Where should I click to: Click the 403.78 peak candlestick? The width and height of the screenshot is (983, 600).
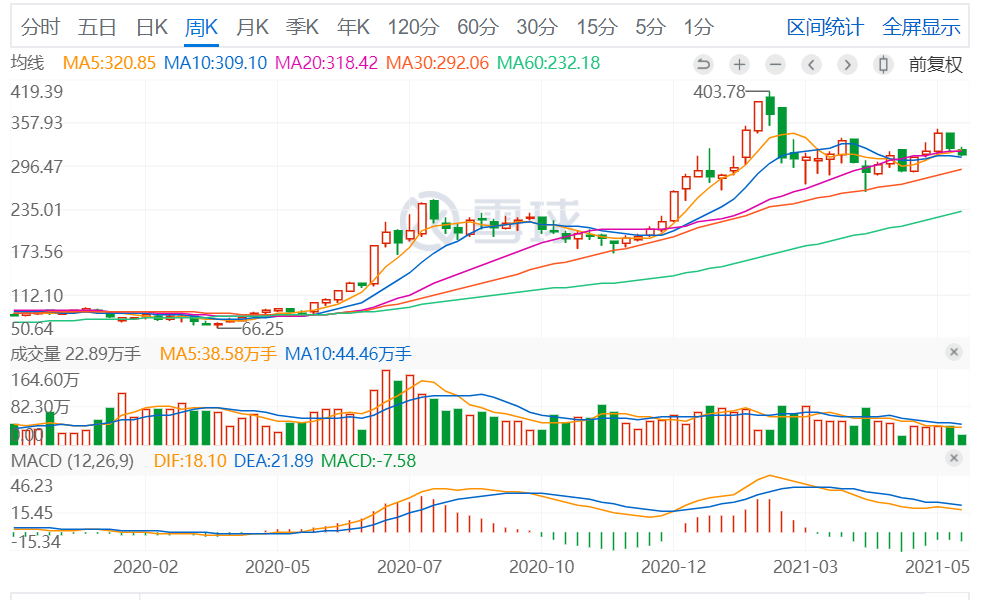click(x=770, y=105)
